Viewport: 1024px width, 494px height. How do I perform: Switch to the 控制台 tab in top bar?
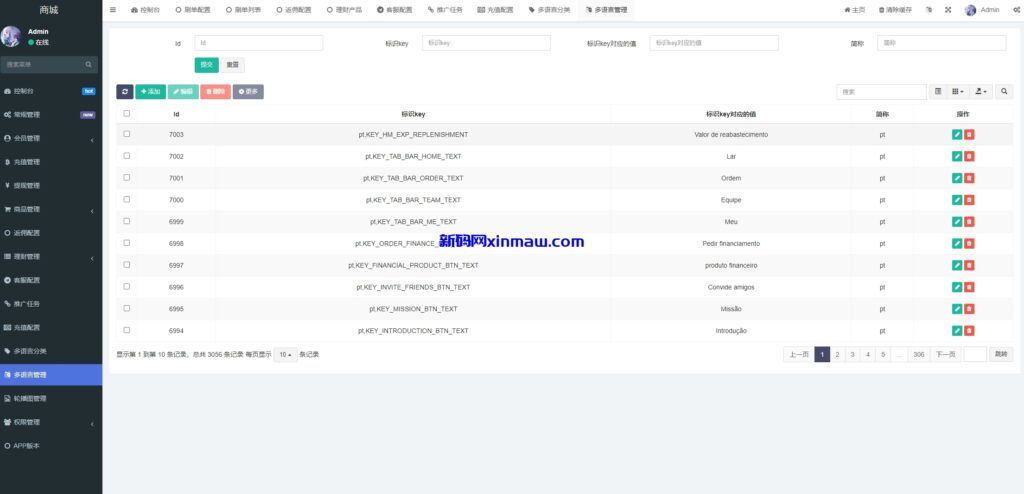tap(145, 10)
